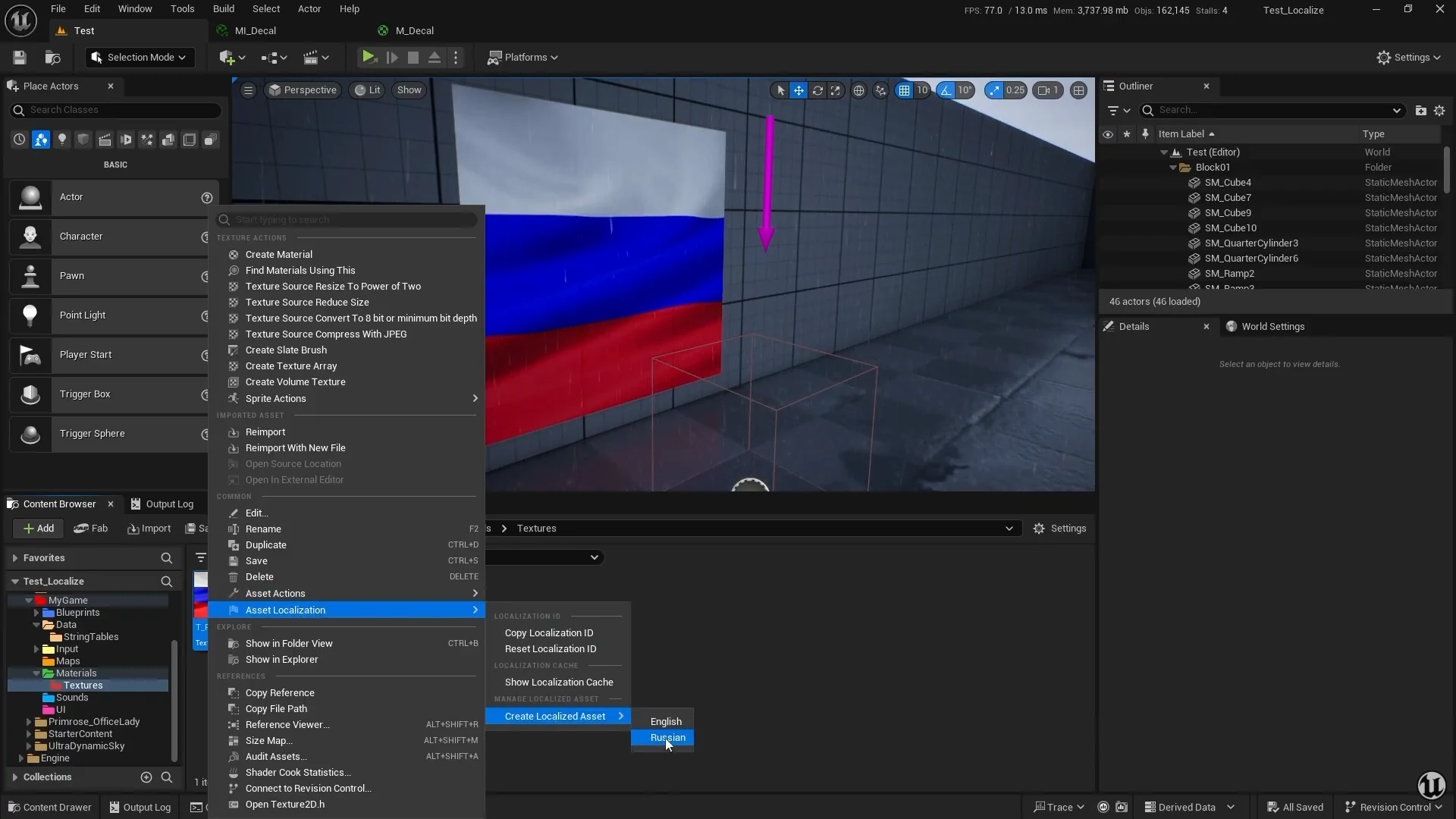
Task: Open the Actor menu
Action: (309, 9)
